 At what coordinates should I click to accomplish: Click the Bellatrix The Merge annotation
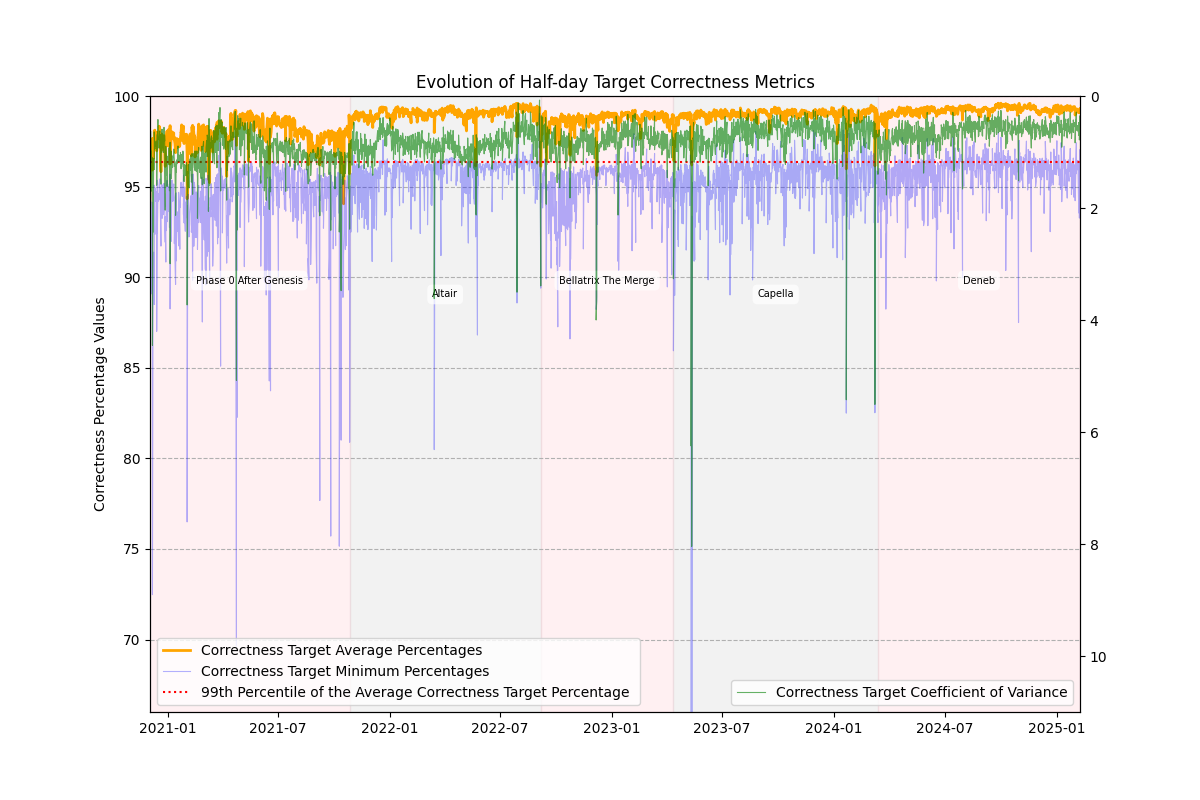[x=606, y=281]
